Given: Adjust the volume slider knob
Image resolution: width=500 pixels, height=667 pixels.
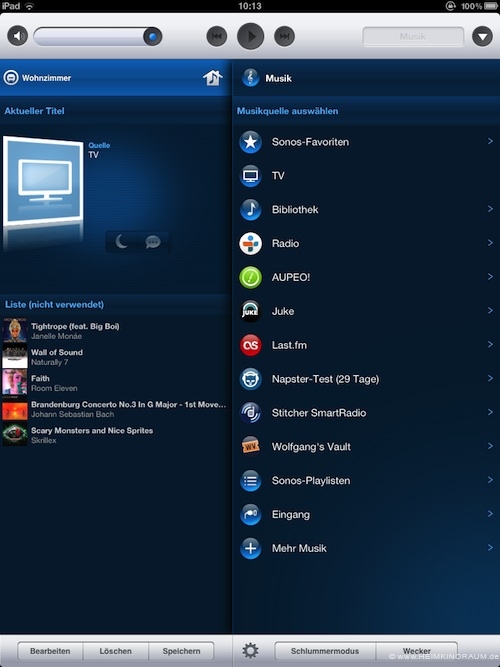Looking at the screenshot, I should (x=152, y=37).
